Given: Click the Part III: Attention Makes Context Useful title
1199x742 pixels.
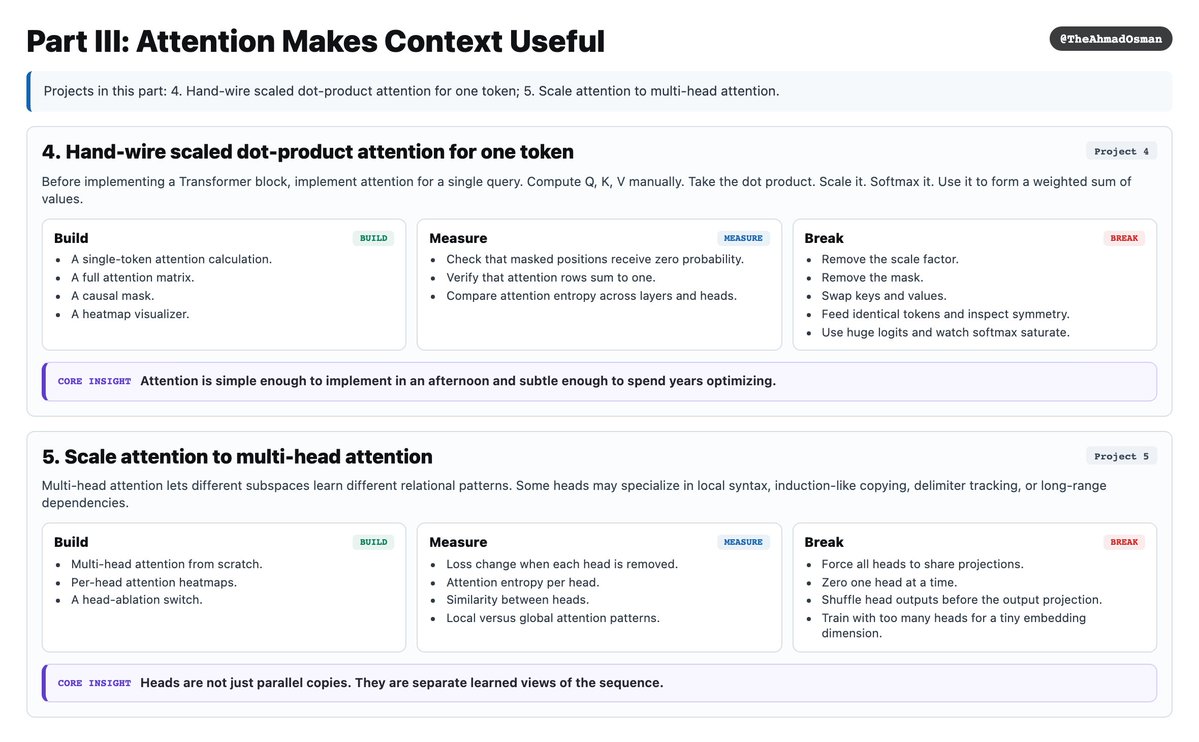Looking at the screenshot, I should click(316, 41).
